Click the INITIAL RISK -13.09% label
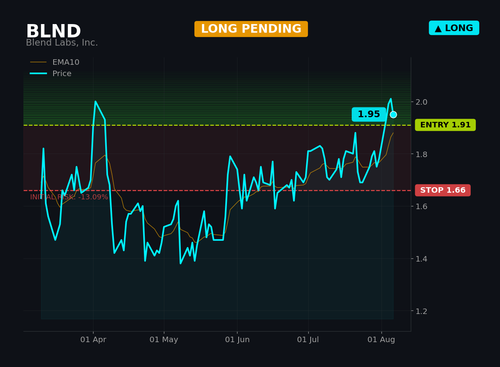 [x=69, y=197]
